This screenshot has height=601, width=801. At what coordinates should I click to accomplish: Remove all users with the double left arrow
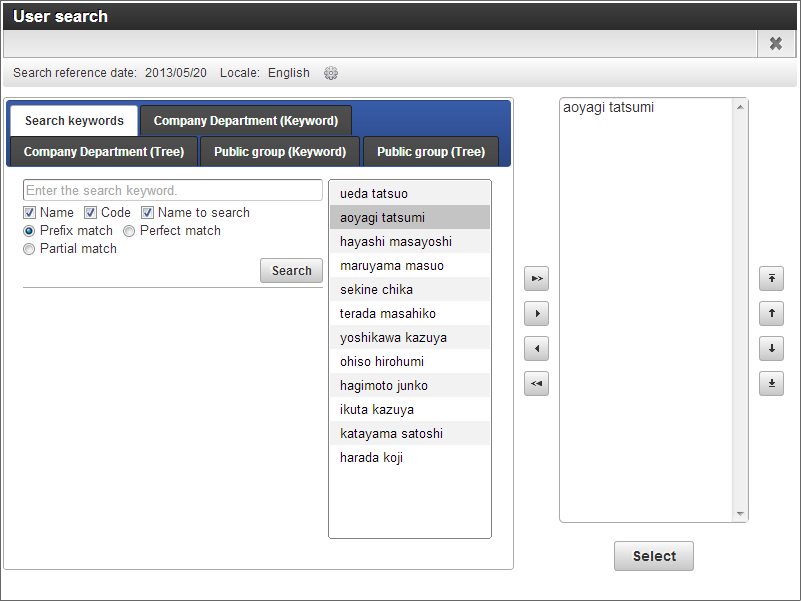[536, 383]
